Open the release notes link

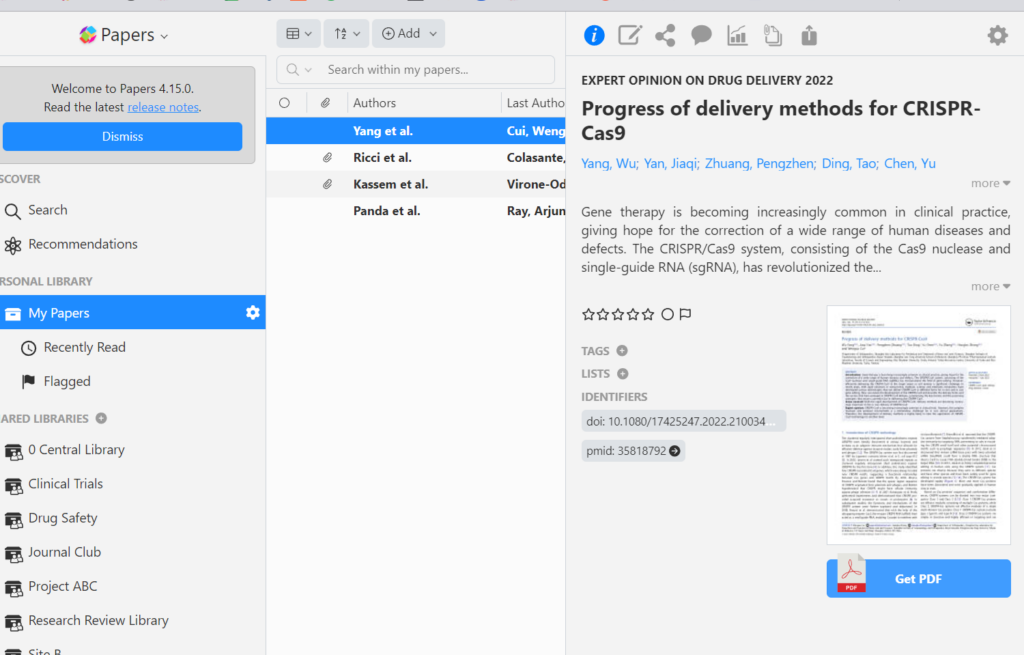tap(163, 107)
